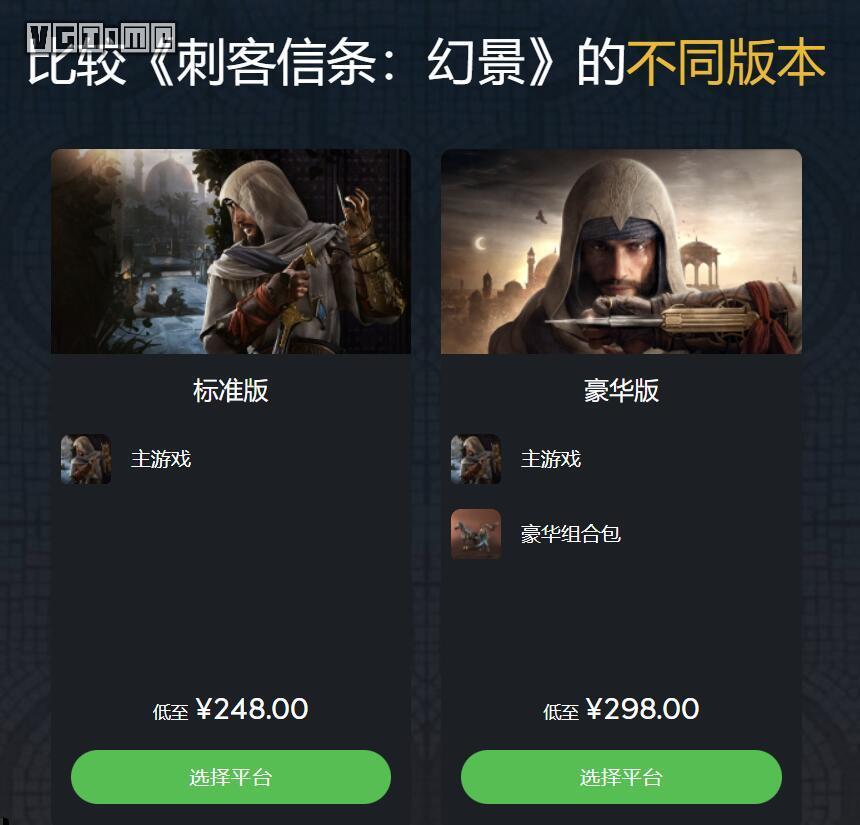860x825 pixels.
Task: Open the 豪华版 banner artwork
Action: (x=621, y=251)
